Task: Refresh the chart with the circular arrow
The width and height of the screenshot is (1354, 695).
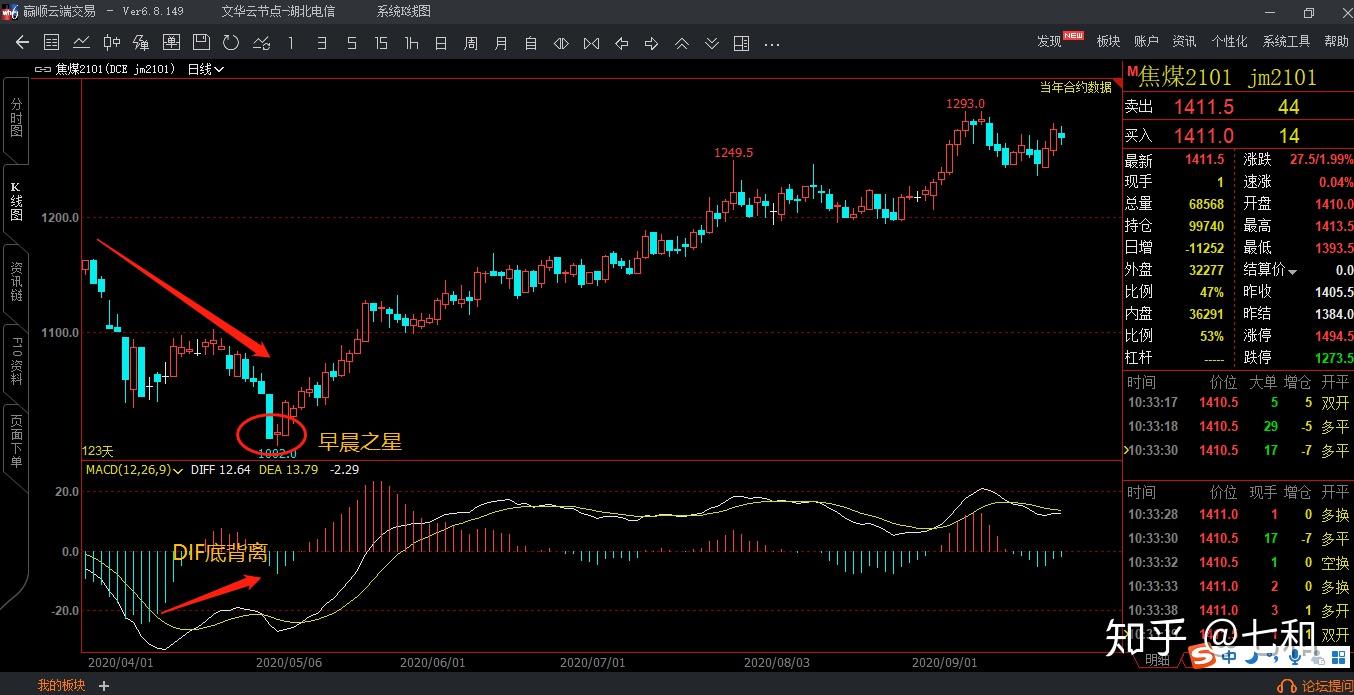Action: 231,43
